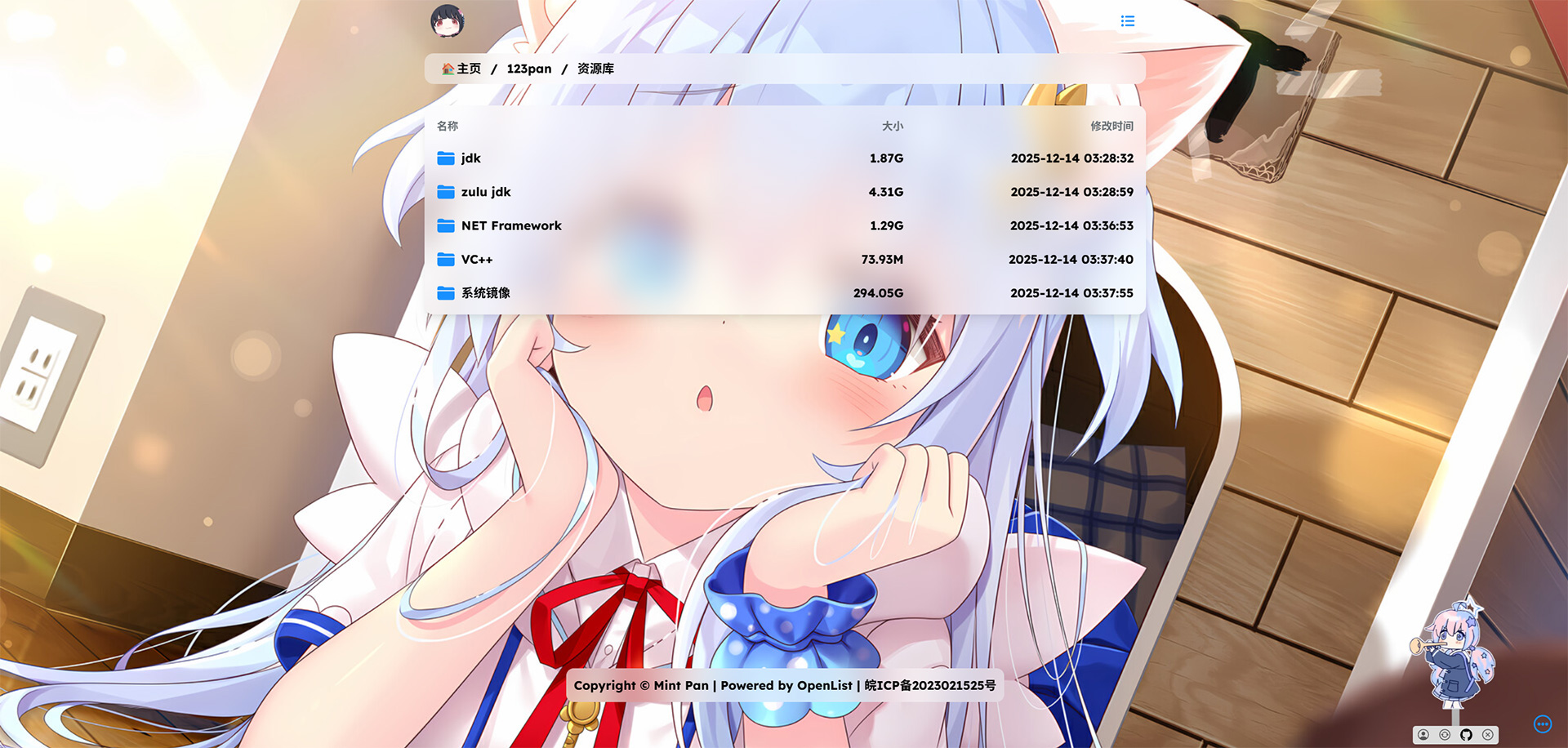The height and width of the screenshot is (748, 1568).
Task: Click the jdk folder icon
Action: [x=446, y=158]
